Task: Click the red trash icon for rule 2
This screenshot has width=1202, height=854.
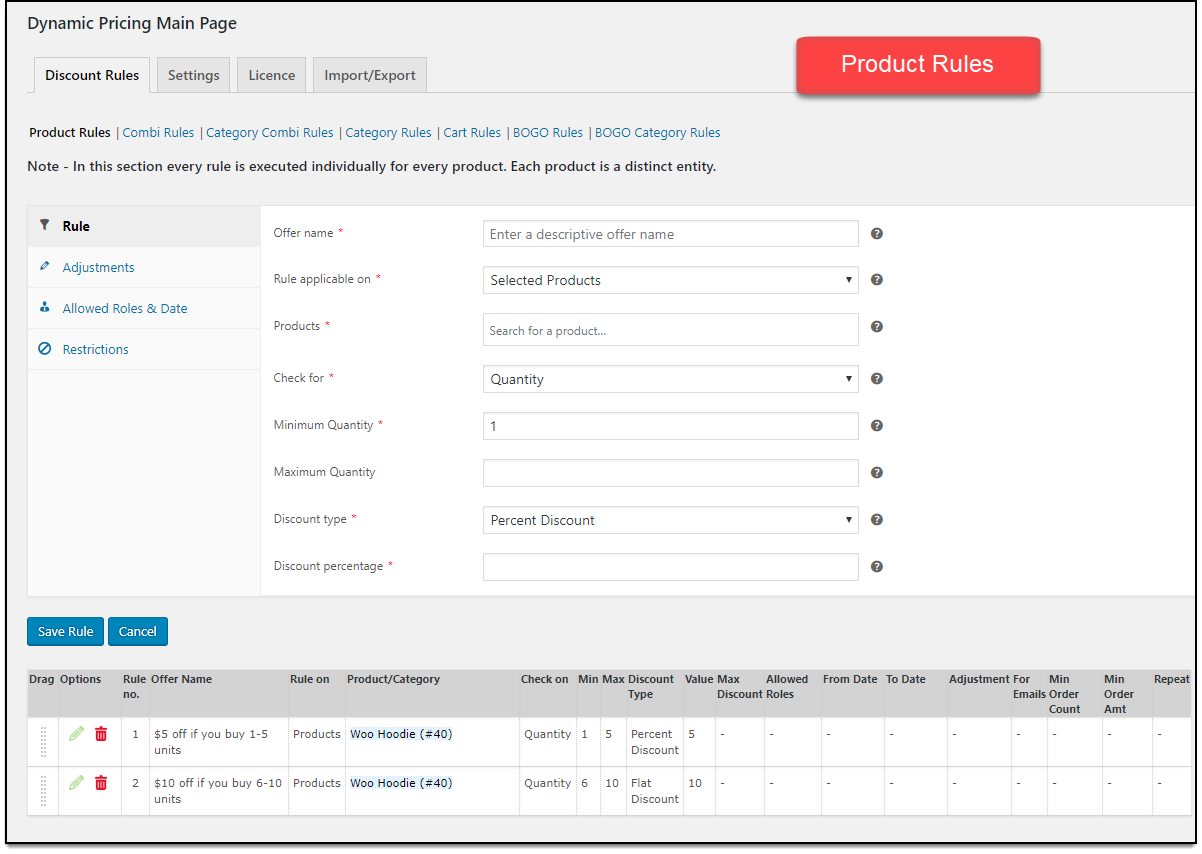Action: point(101,783)
